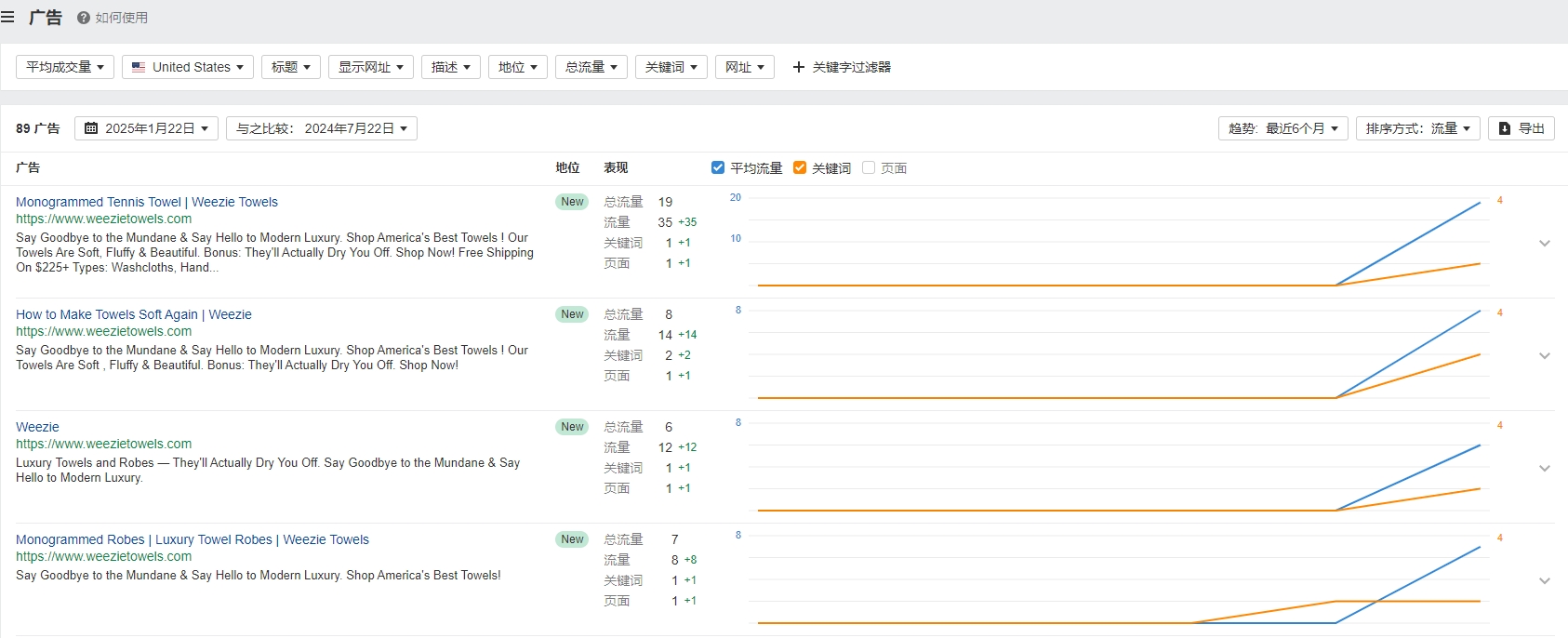
Task: Click the Tennis Towel ad description text
Action: (274, 252)
